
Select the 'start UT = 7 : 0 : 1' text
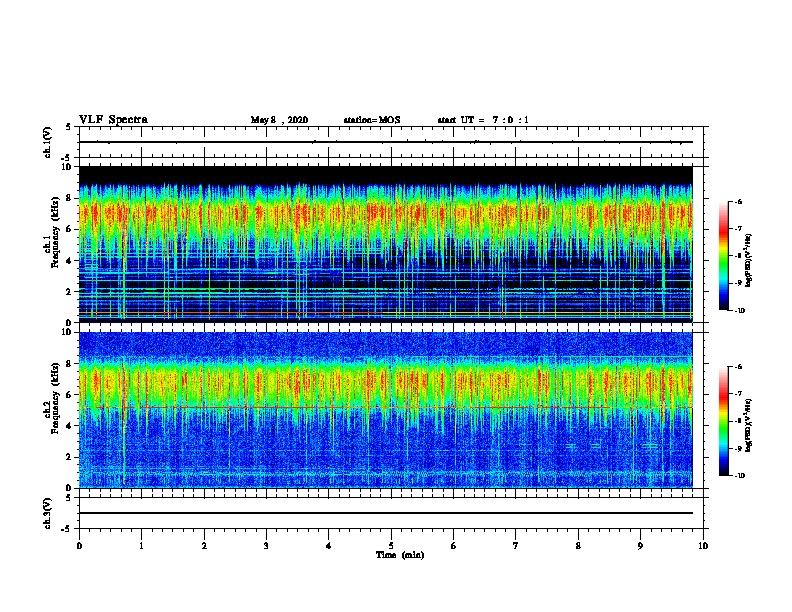(483, 120)
